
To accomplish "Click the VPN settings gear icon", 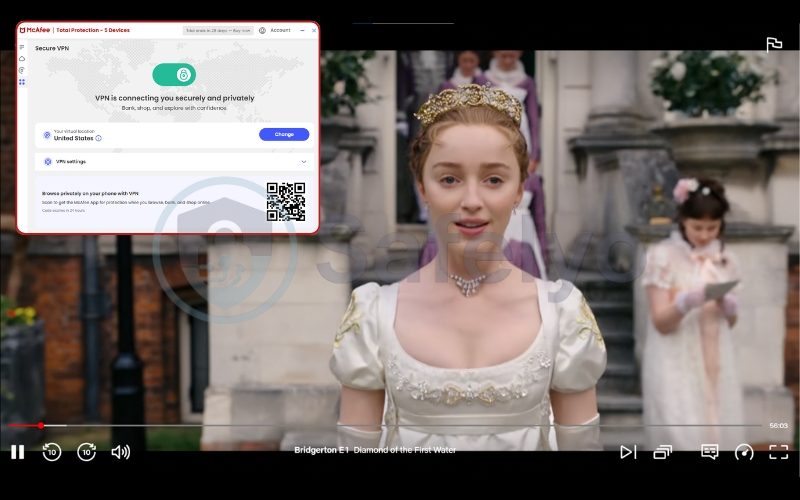I will point(48,162).
